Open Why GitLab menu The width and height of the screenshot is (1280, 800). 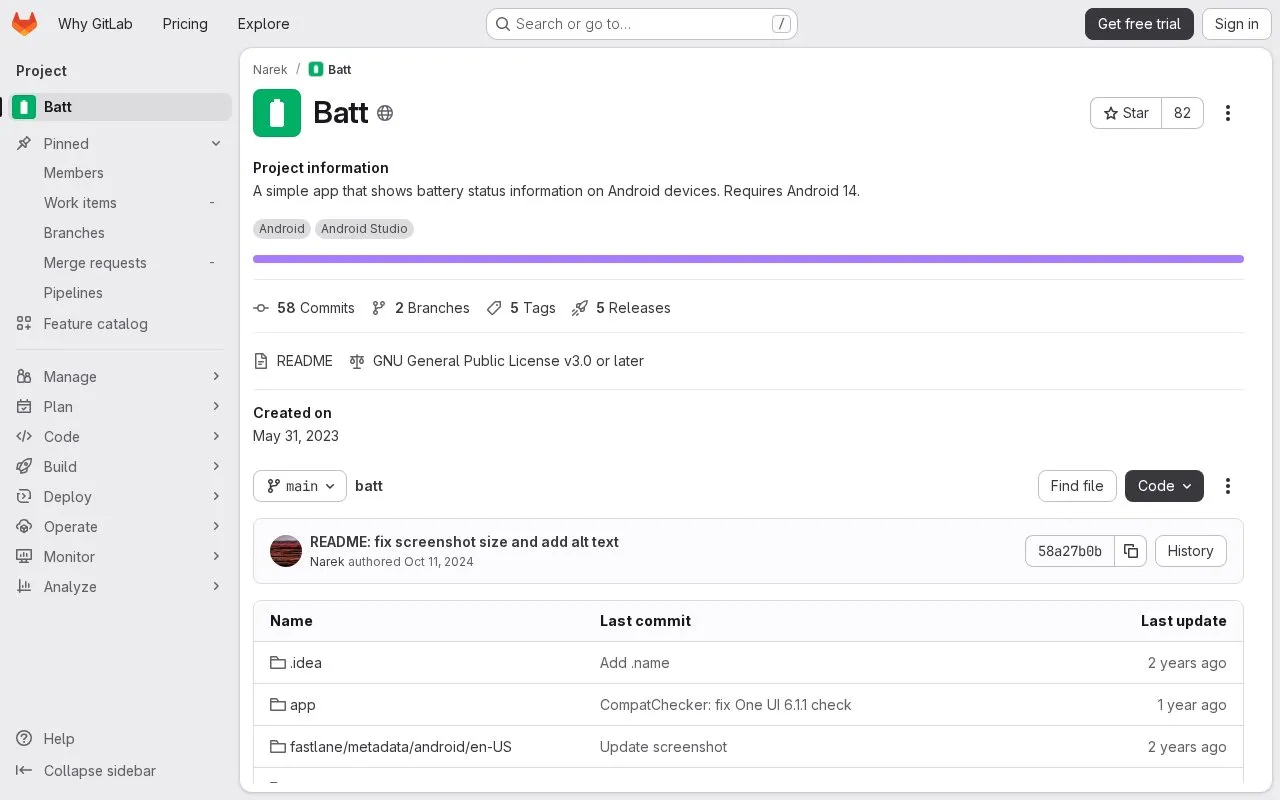coord(95,24)
